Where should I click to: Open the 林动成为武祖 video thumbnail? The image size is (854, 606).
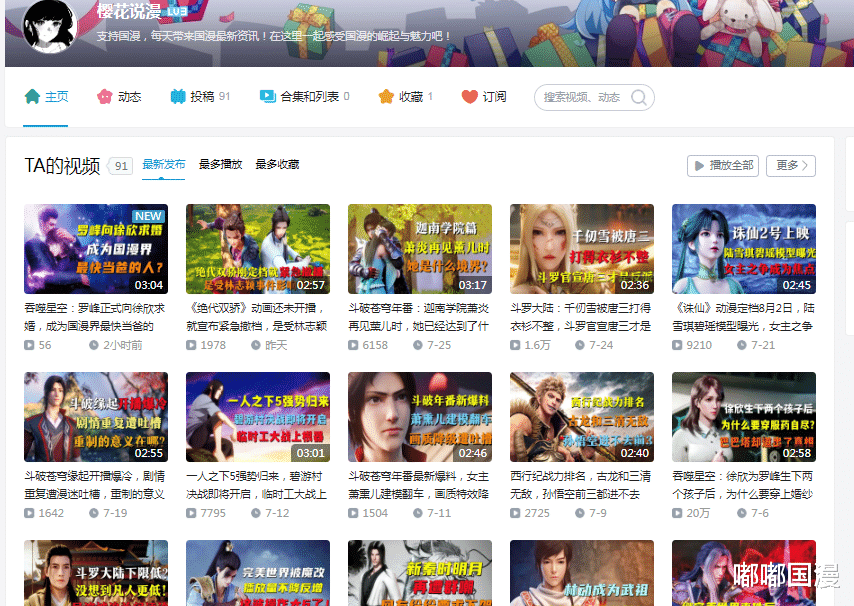pyautogui.click(x=582, y=573)
